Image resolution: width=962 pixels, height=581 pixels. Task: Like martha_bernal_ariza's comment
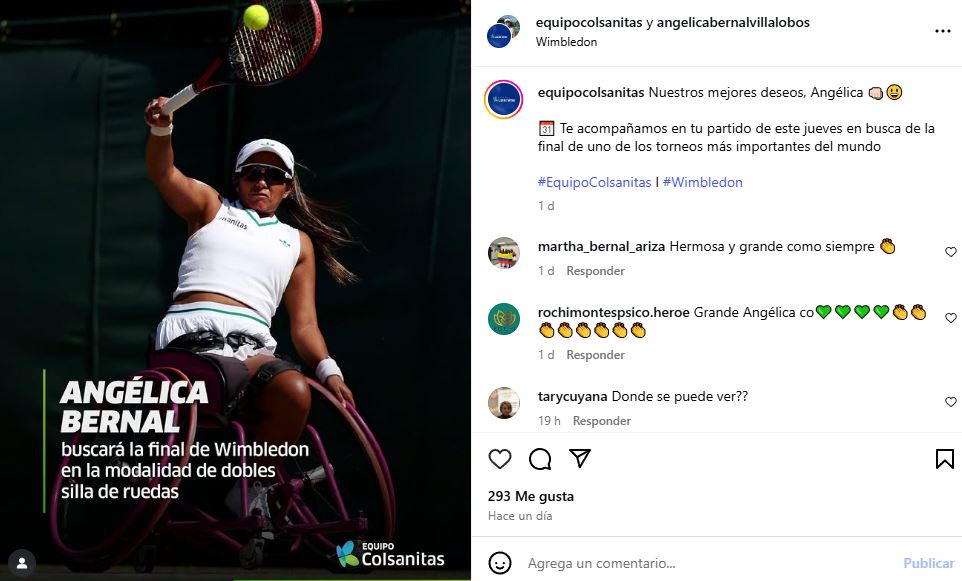click(x=950, y=252)
